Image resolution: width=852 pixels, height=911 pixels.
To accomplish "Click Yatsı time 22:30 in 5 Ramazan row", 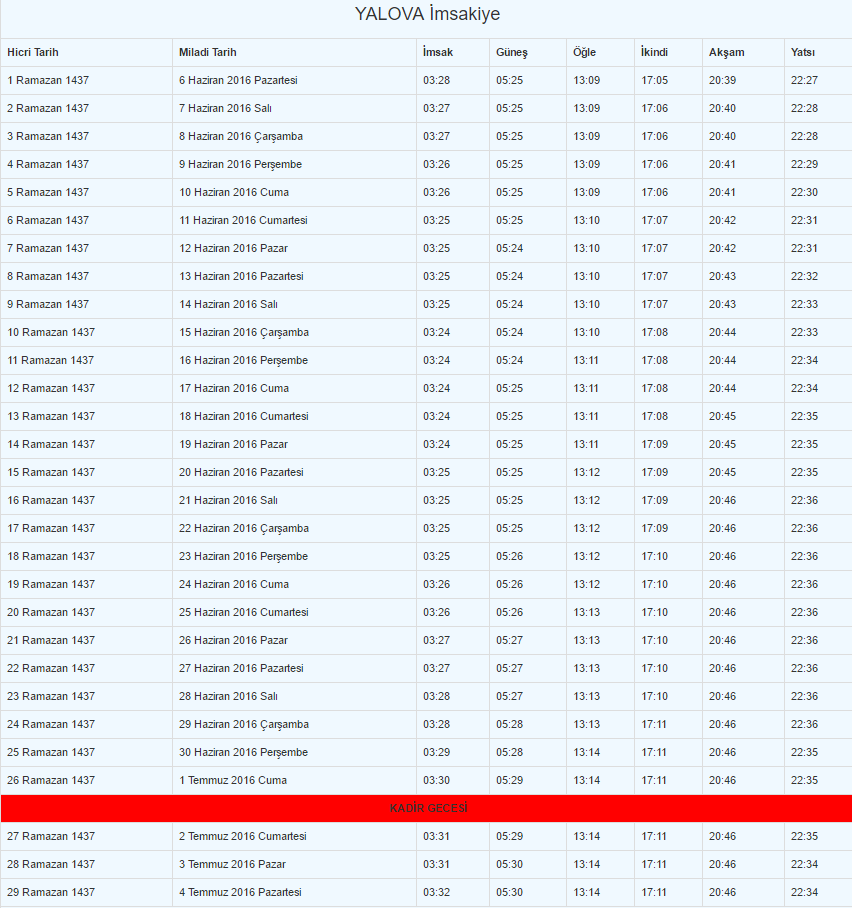I will [x=804, y=192].
